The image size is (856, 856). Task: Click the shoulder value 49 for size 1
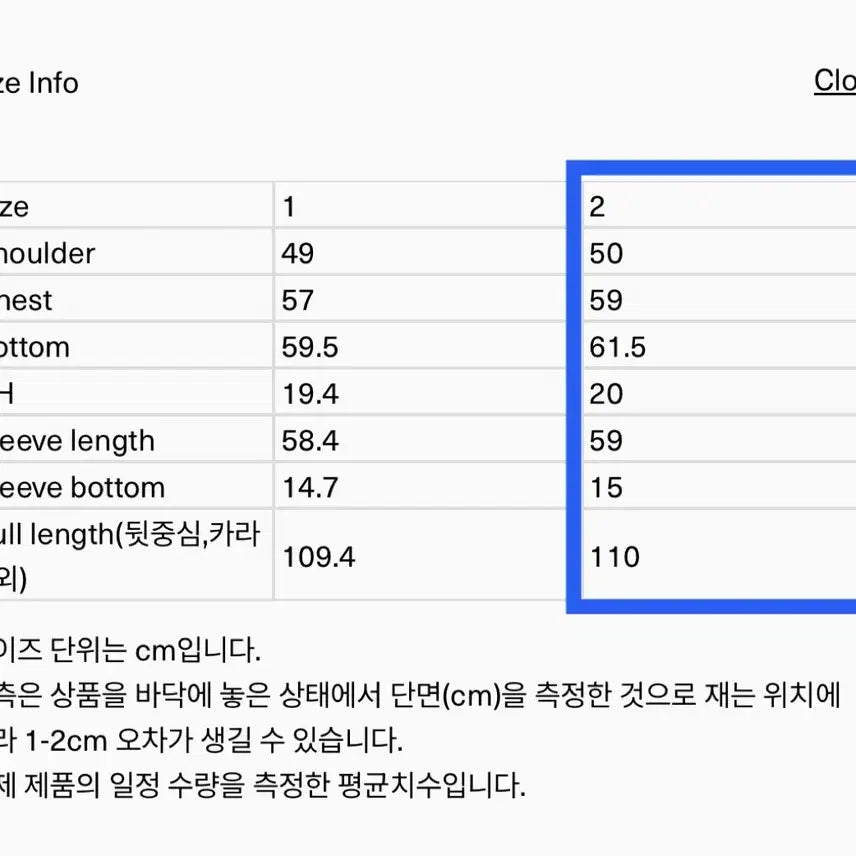pos(297,254)
